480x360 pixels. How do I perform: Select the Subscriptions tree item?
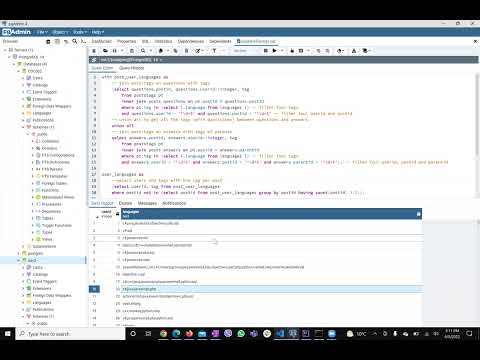point(44,246)
